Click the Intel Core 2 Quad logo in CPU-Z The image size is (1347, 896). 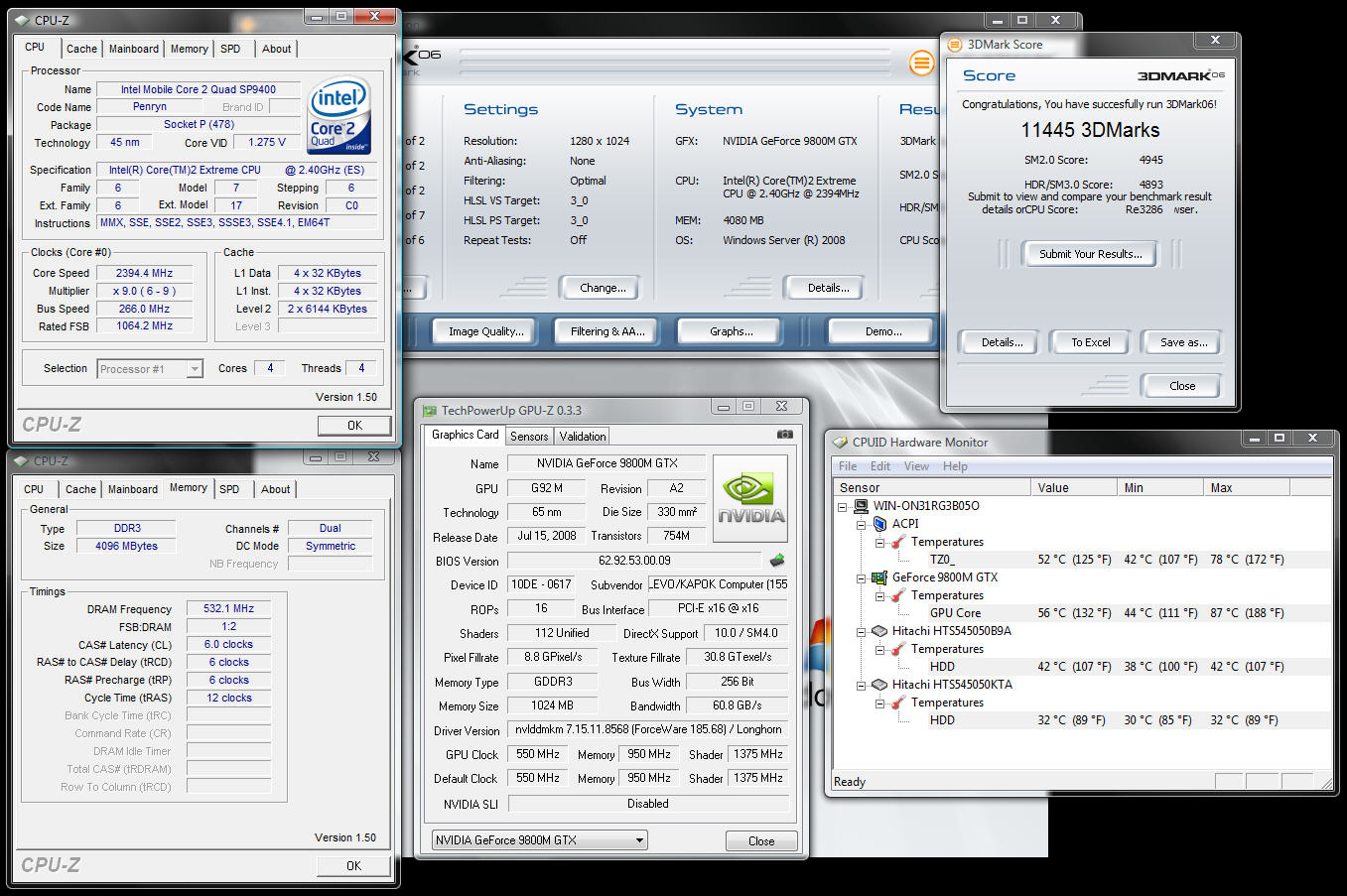coord(339,115)
